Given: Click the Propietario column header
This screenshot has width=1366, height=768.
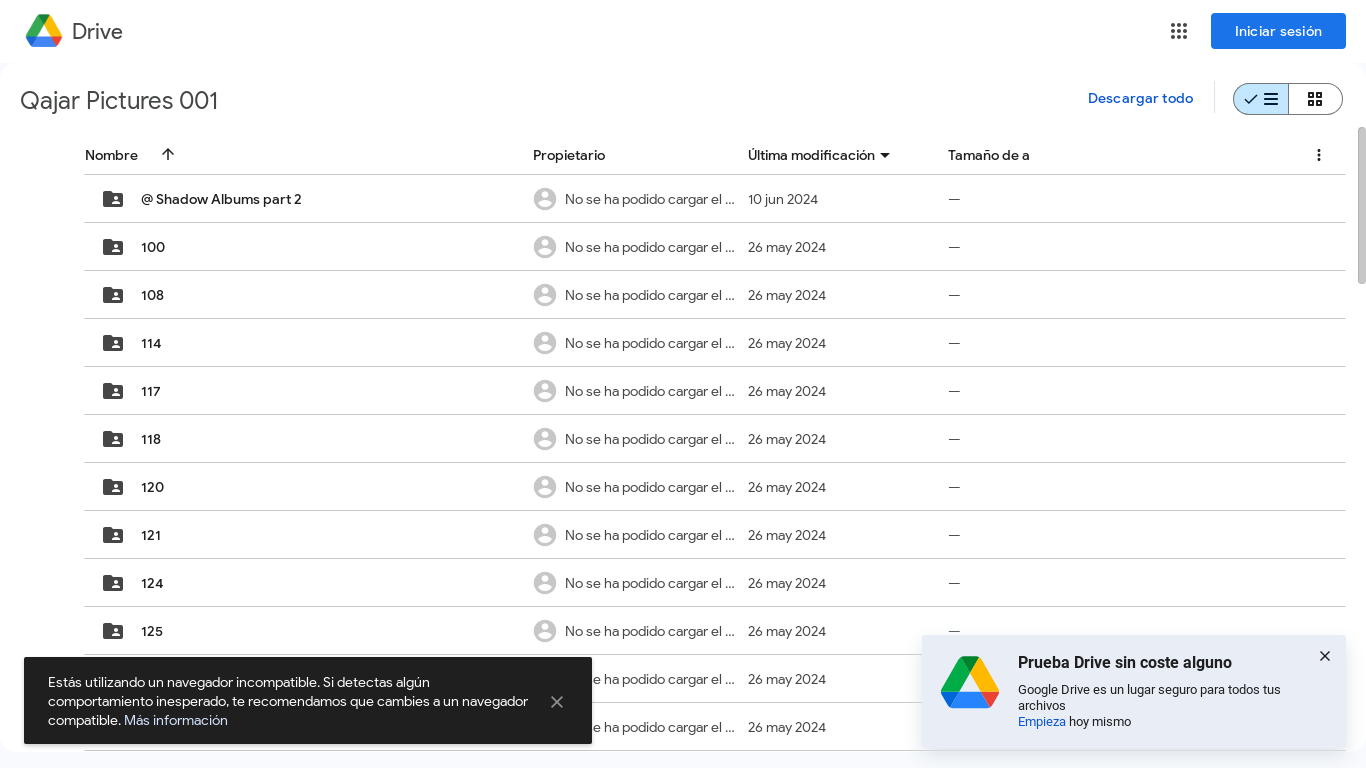Looking at the screenshot, I should pos(569,155).
